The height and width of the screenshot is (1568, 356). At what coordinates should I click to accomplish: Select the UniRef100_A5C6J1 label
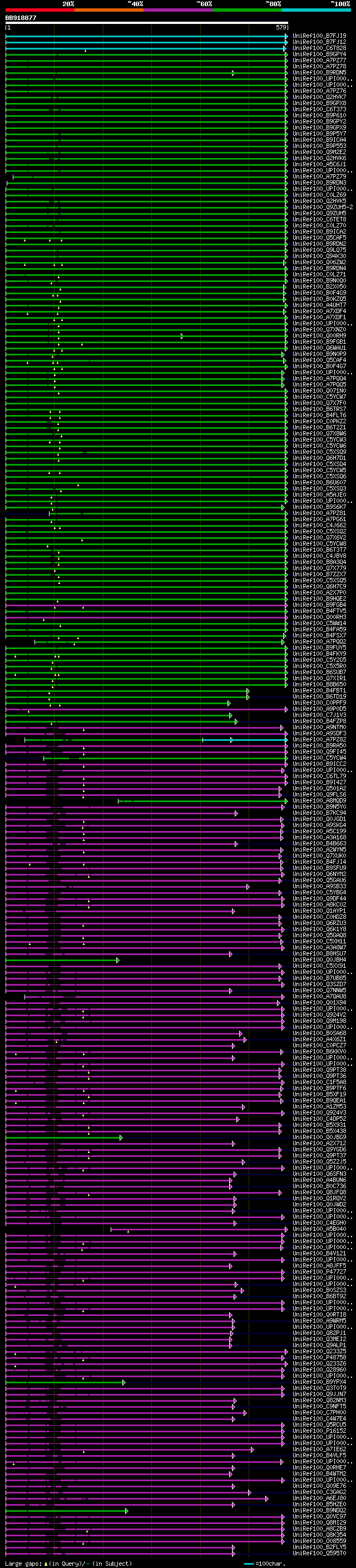click(x=319, y=164)
